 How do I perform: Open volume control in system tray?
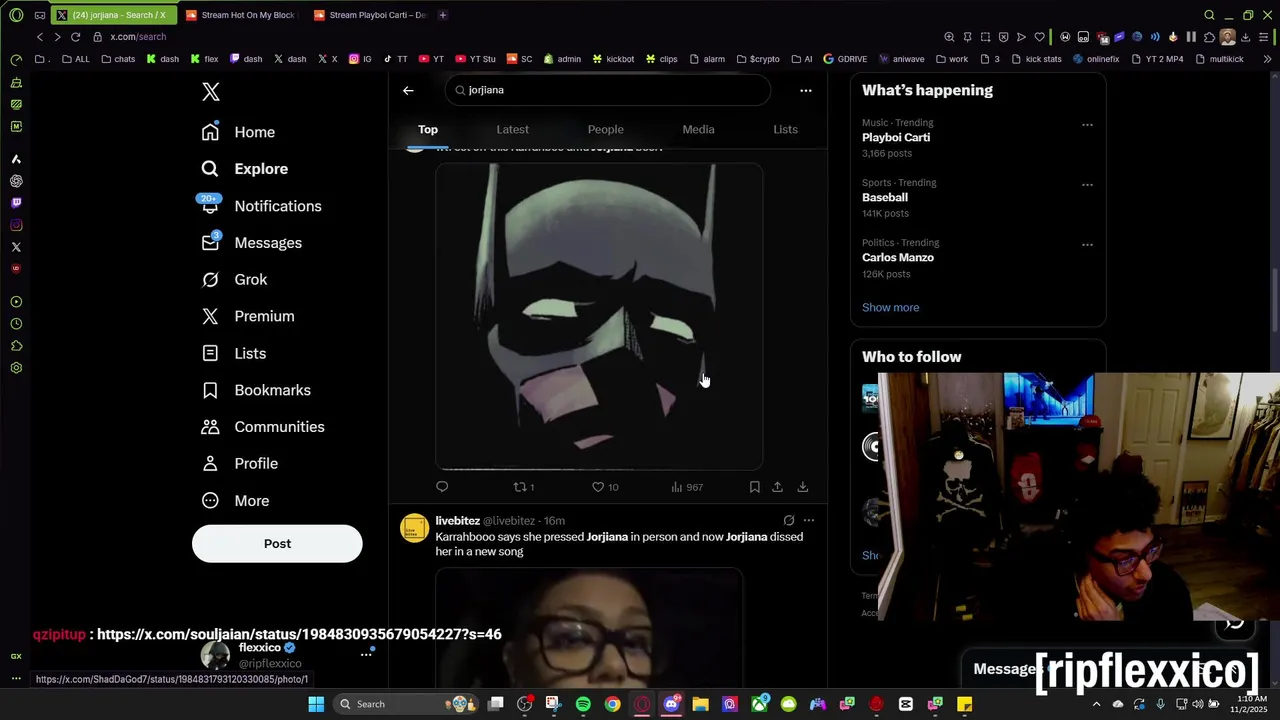click(x=1196, y=704)
